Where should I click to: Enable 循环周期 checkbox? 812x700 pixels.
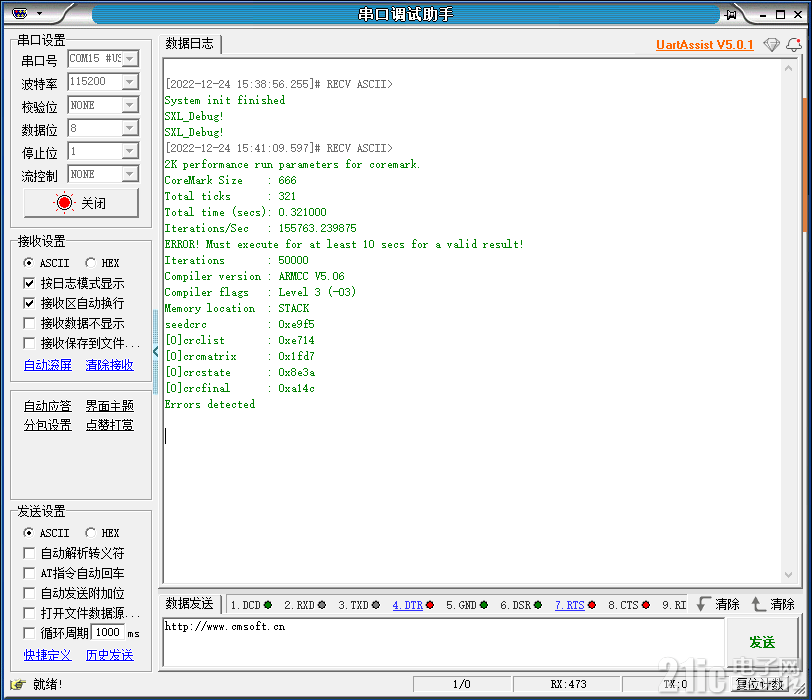29,633
